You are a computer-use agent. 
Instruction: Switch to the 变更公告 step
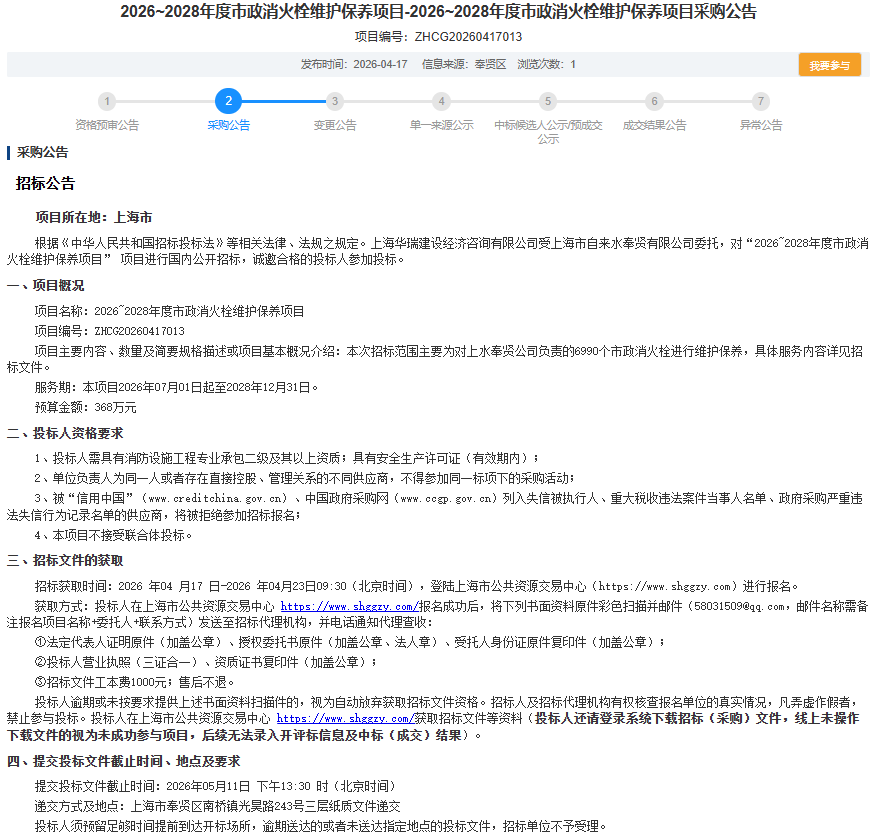[x=335, y=126]
